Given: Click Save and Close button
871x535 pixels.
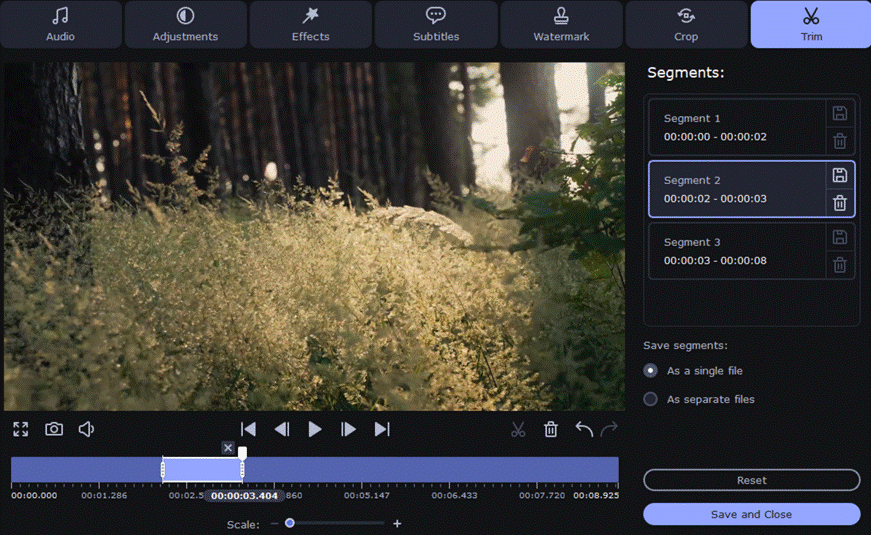Looking at the screenshot, I should [751, 514].
